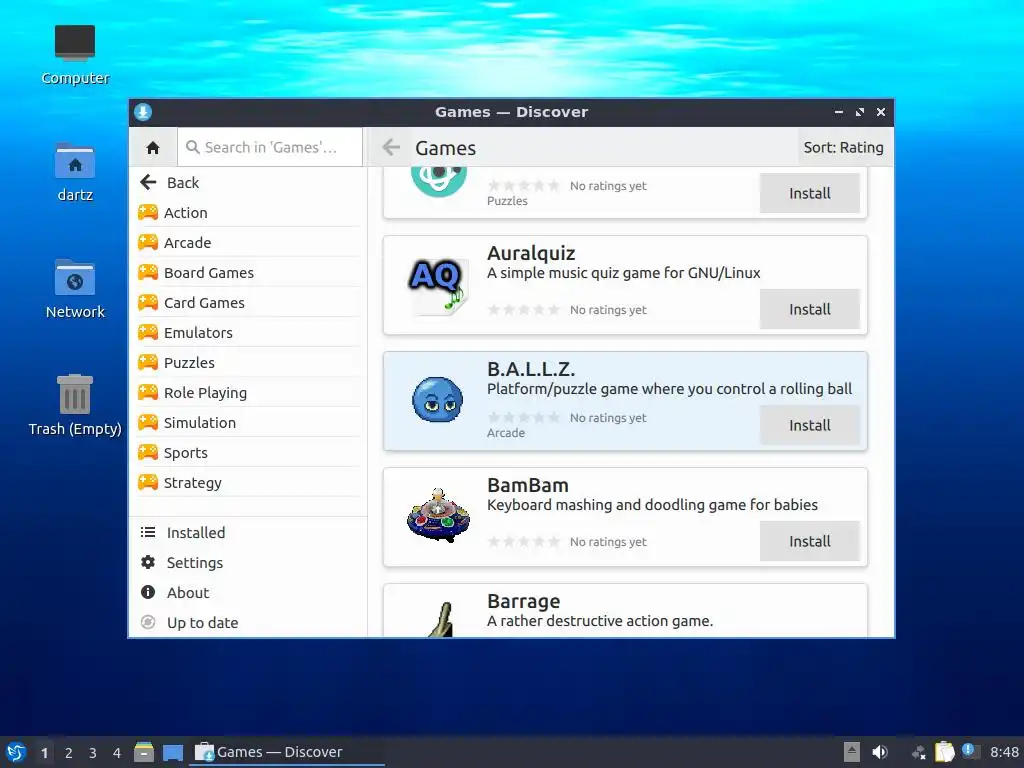Choose the Role Playing category
Image resolution: width=1024 pixels, height=768 pixels.
click(x=248, y=392)
